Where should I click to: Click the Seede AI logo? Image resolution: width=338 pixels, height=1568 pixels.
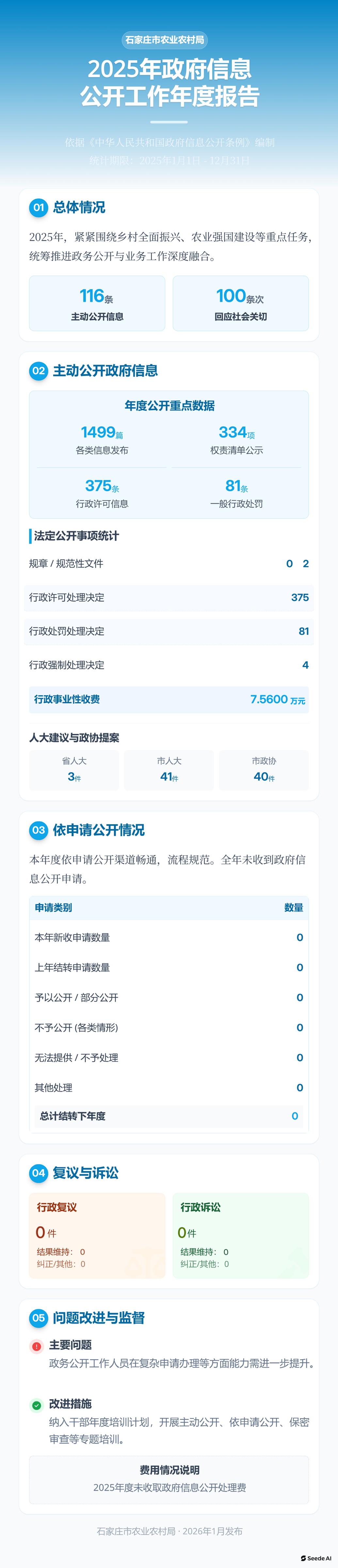pyautogui.click(x=316, y=1558)
